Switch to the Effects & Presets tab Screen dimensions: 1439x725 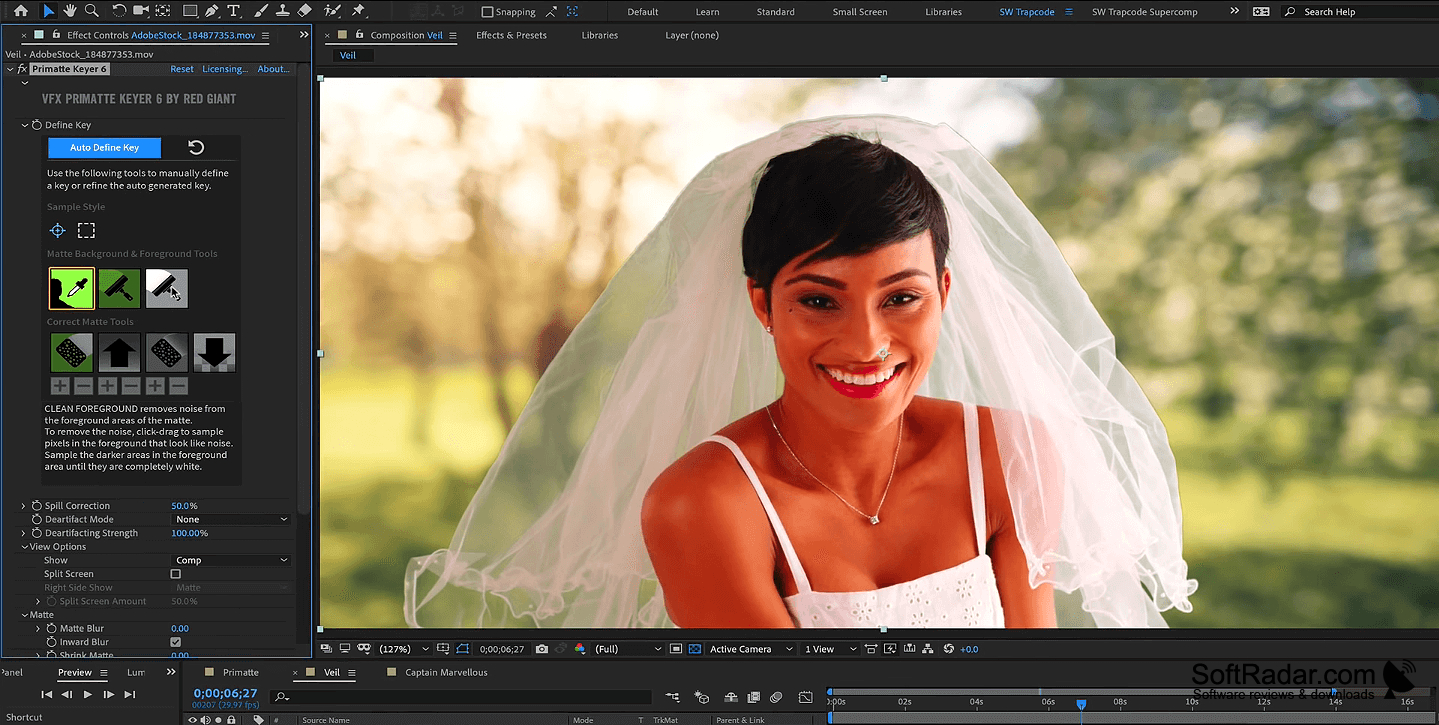tap(511, 35)
